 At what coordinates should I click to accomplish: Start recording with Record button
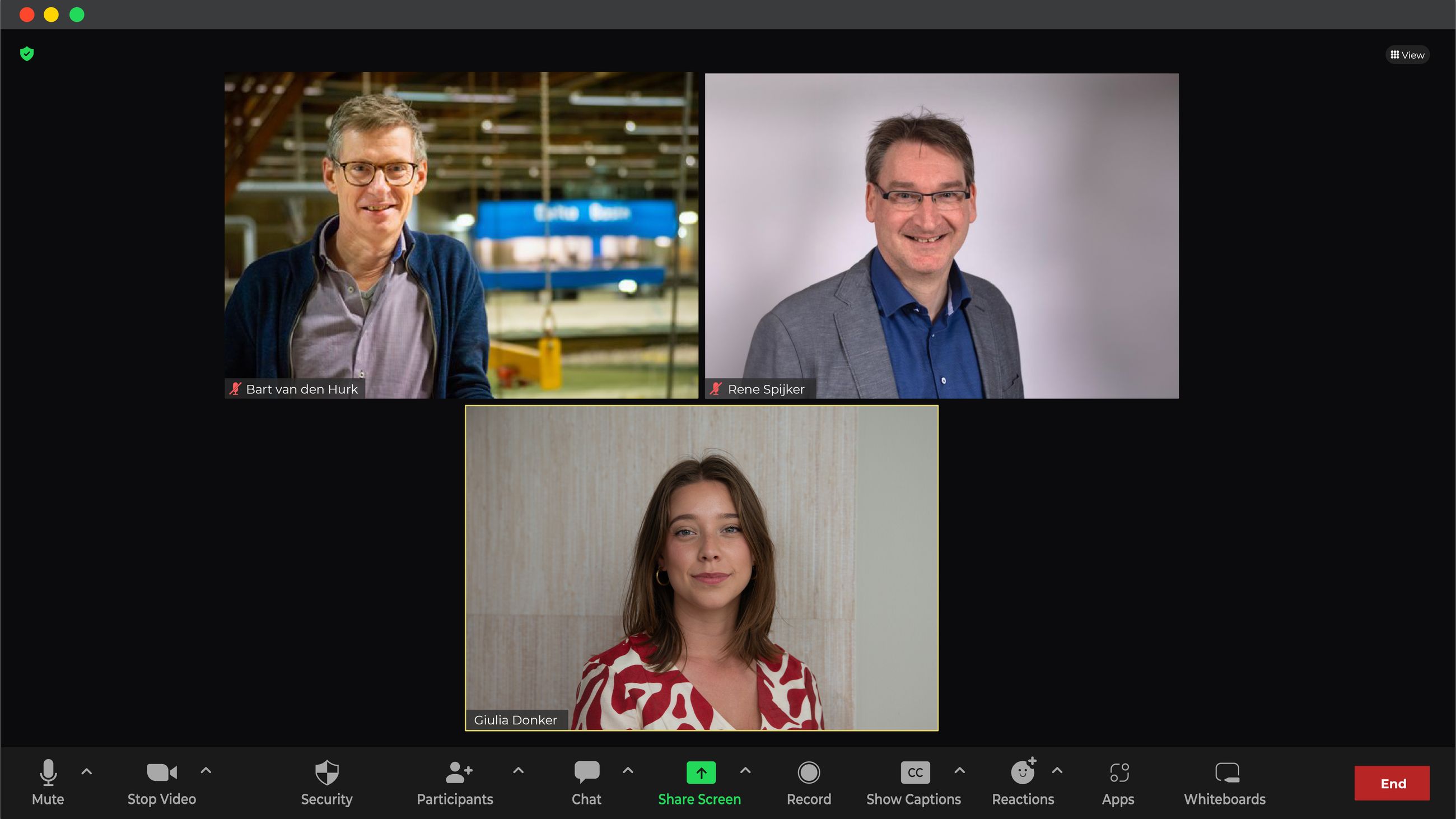808,772
